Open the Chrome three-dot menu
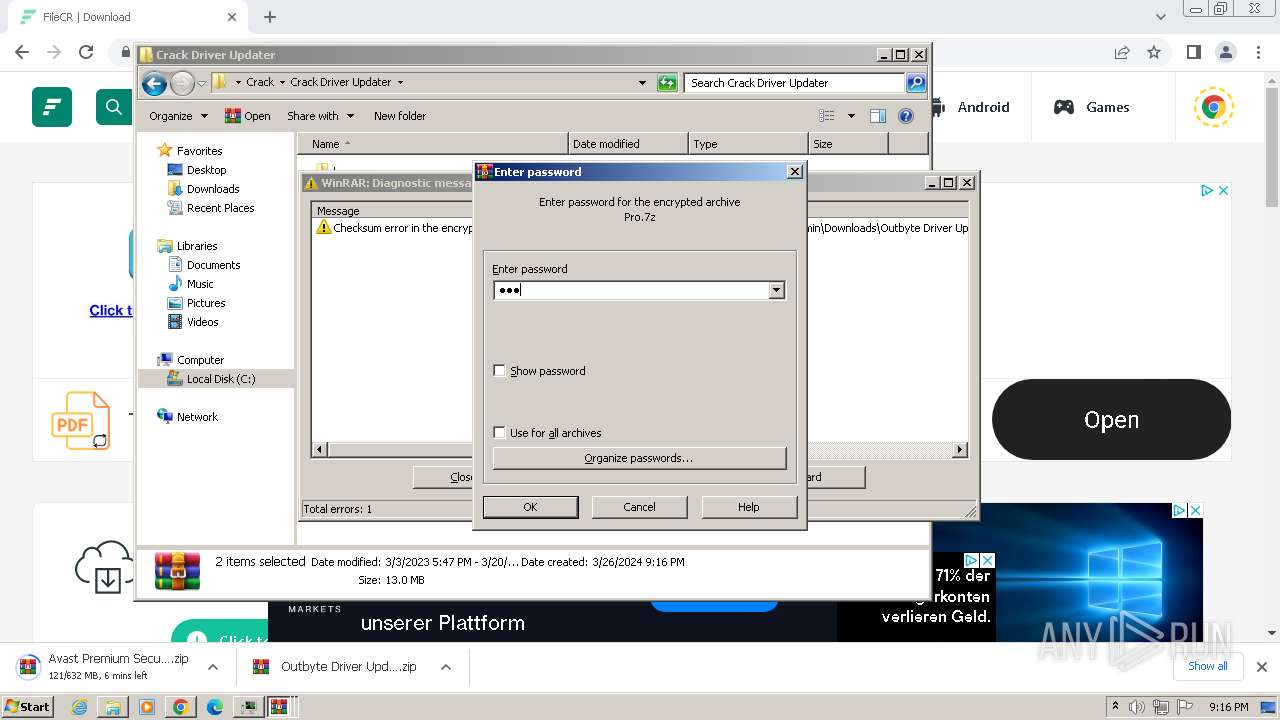Viewport: 1280px width, 720px height. (1258, 52)
